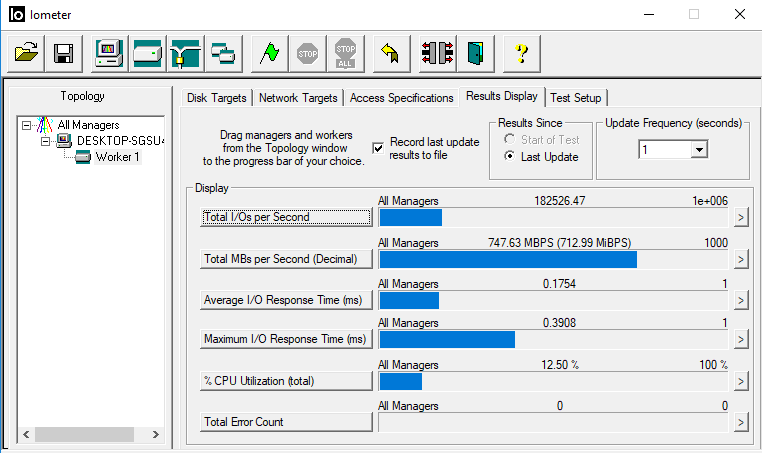Open arrow next to Average I/O Response Time bar
This screenshot has height=453, width=762.
point(741,300)
